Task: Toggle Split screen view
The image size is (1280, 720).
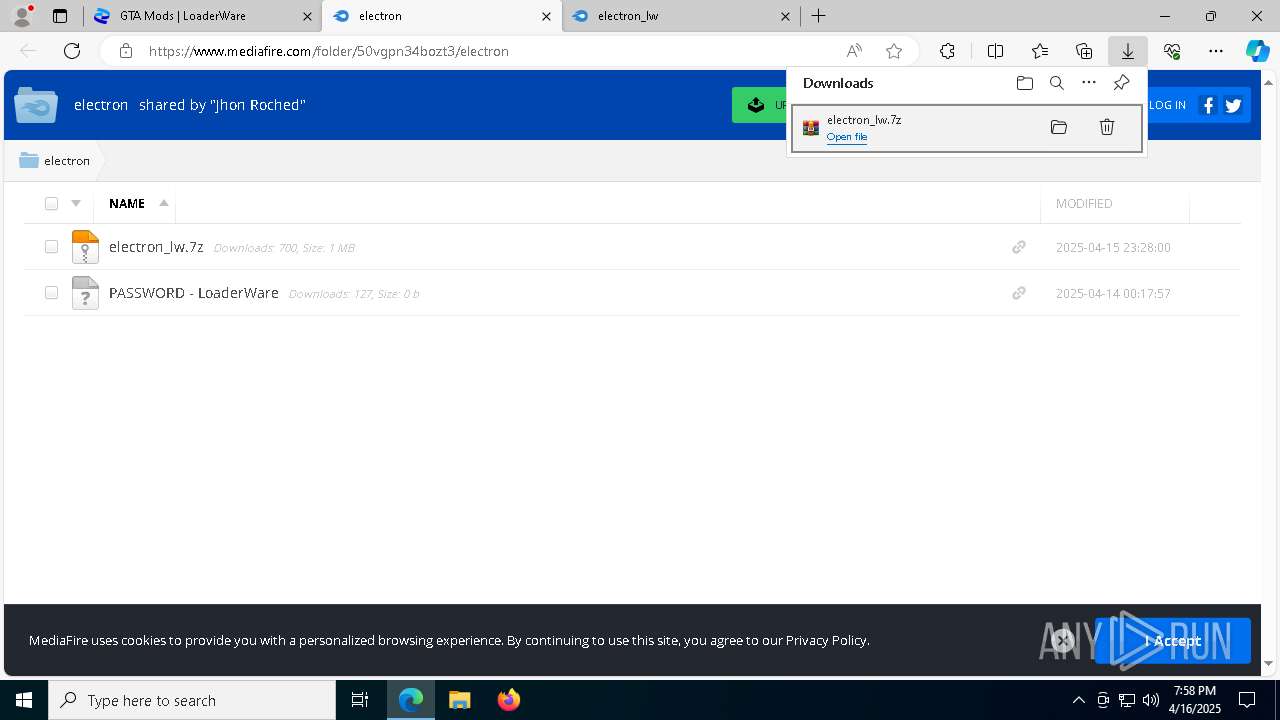Action: click(995, 51)
